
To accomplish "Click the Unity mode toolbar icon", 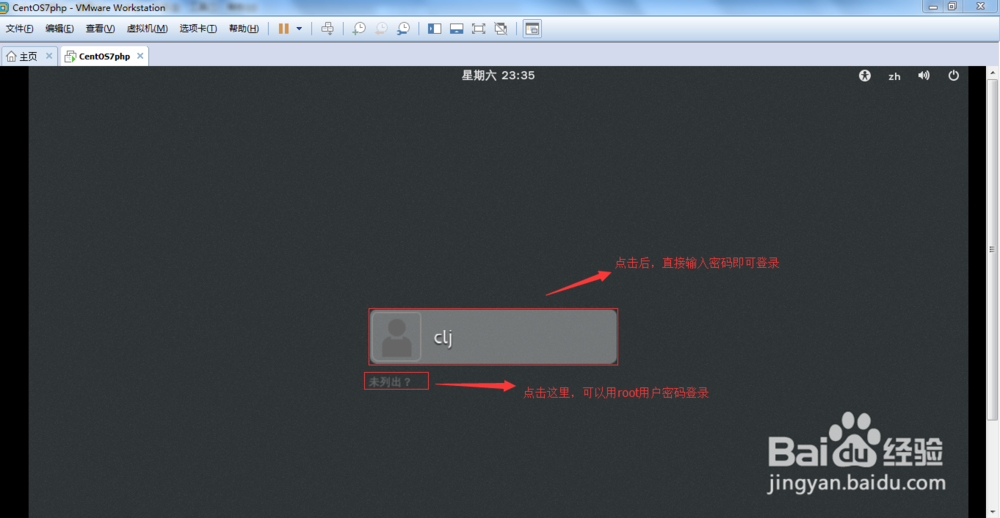I will point(501,29).
